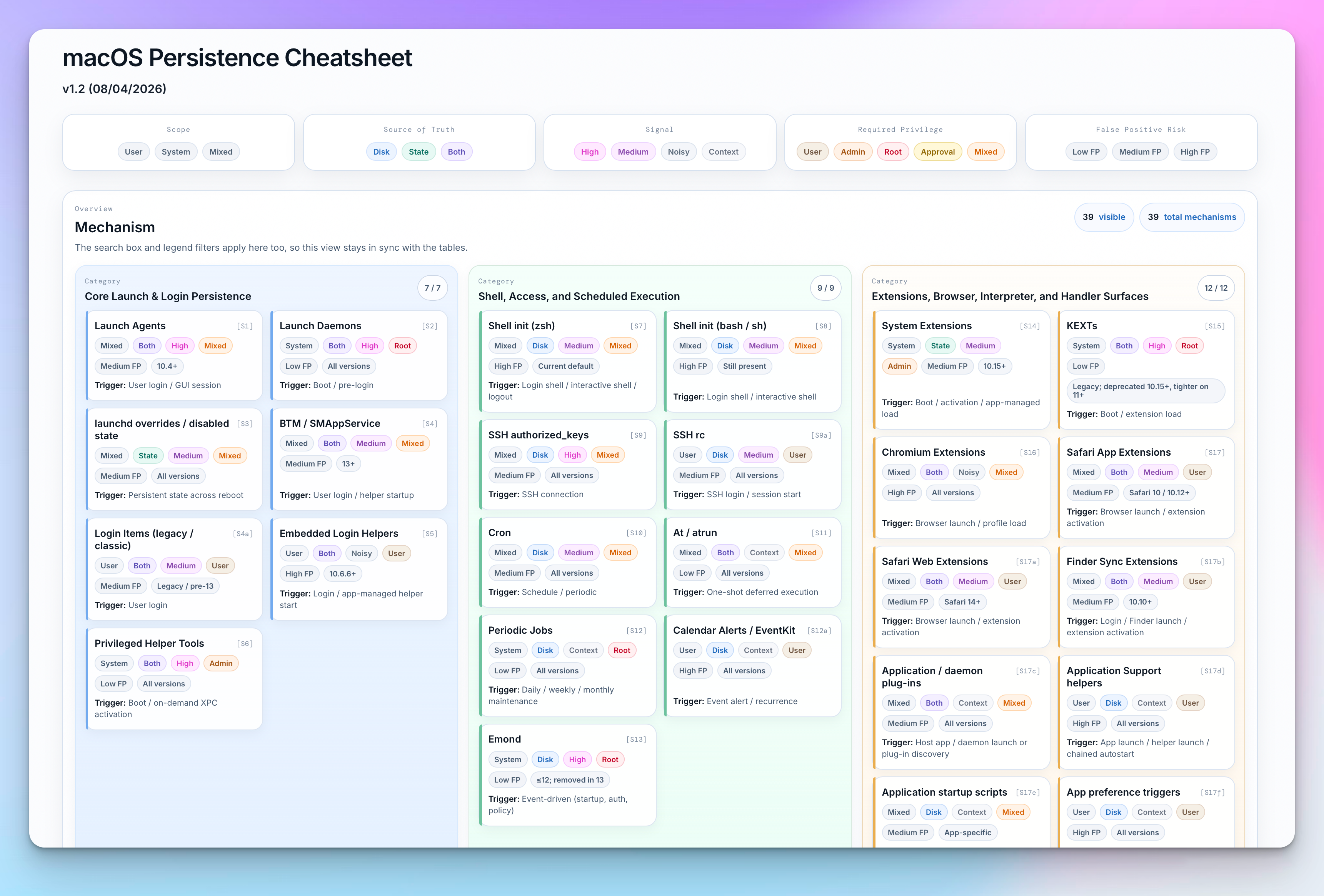The width and height of the screenshot is (1324, 896).
Task: Toggle the System scope filter chip
Action: coord(175,152)
